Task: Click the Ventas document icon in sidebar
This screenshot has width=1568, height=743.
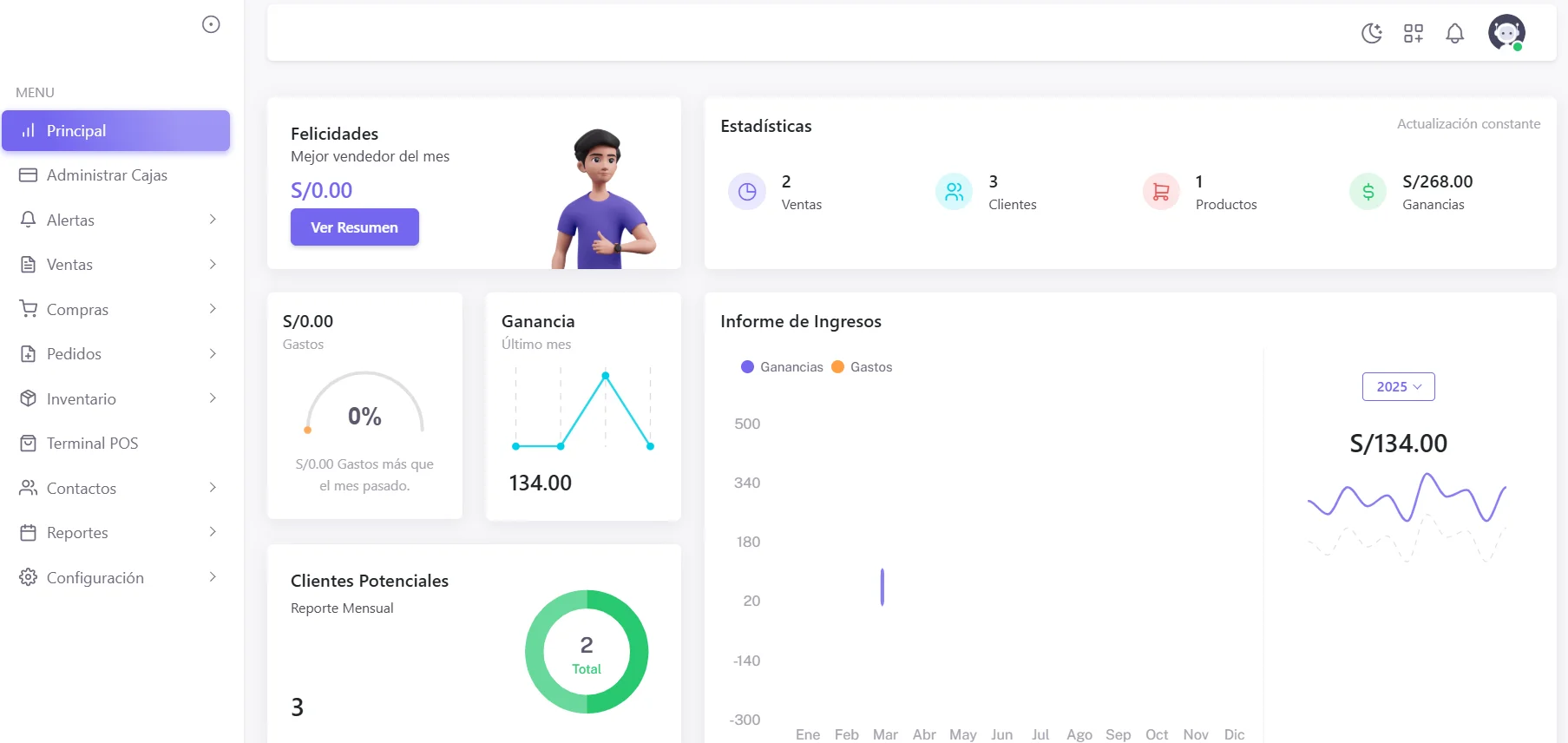Action: click(x=29, y=265)
